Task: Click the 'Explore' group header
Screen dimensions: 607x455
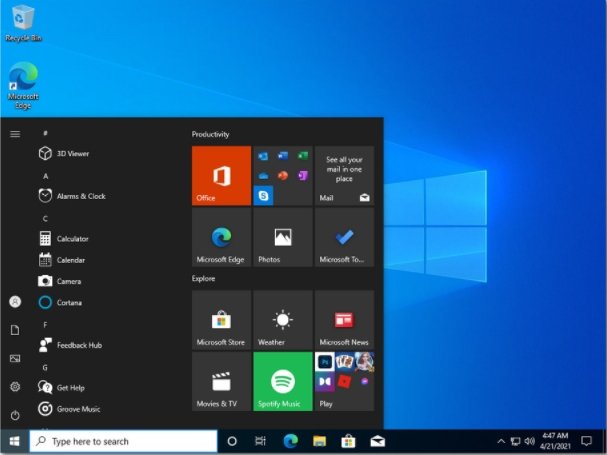Action: (x=203, y=278)
